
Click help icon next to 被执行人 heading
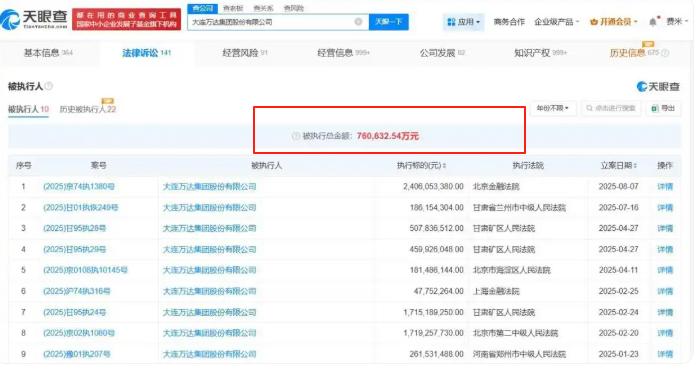(48, 86)
